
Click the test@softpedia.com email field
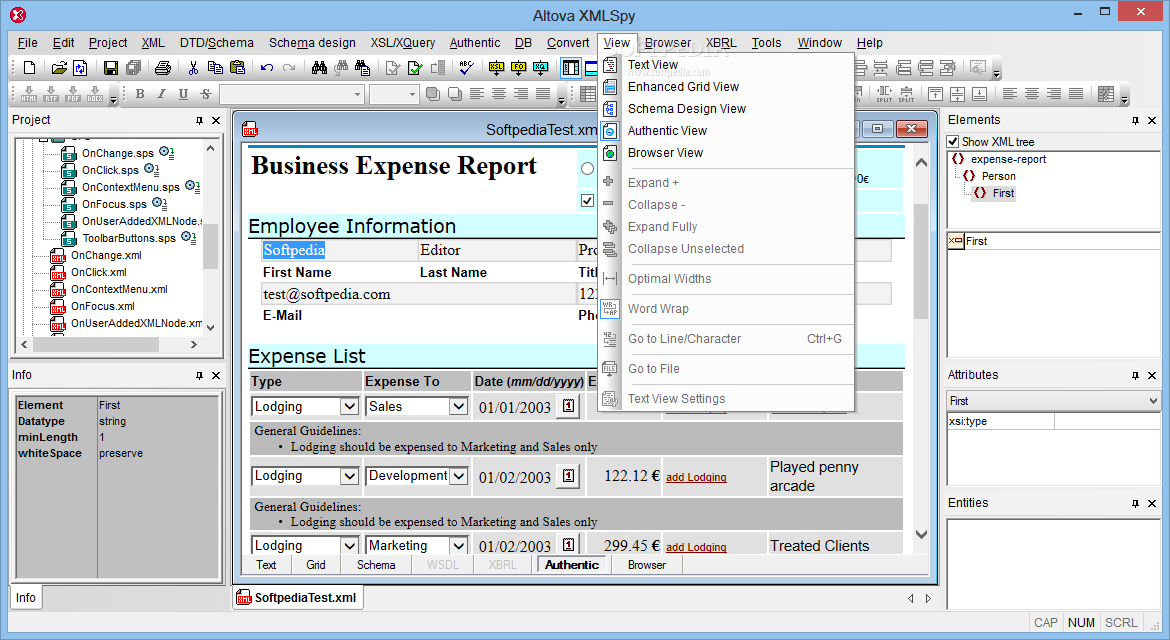pos(418,294)
